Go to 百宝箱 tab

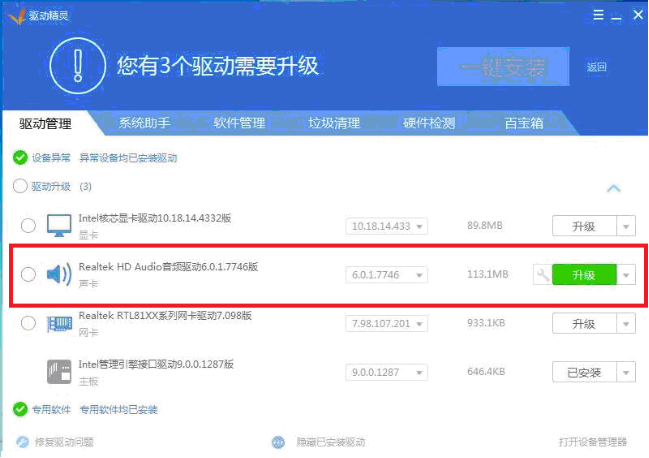(524, 123)
